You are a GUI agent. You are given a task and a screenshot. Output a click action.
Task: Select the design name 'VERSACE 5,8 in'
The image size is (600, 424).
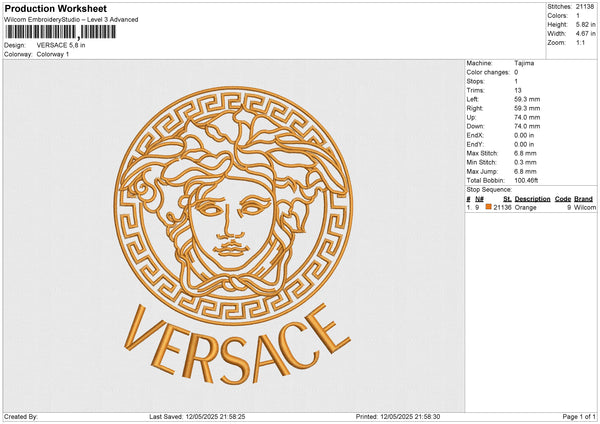[61, 45]
